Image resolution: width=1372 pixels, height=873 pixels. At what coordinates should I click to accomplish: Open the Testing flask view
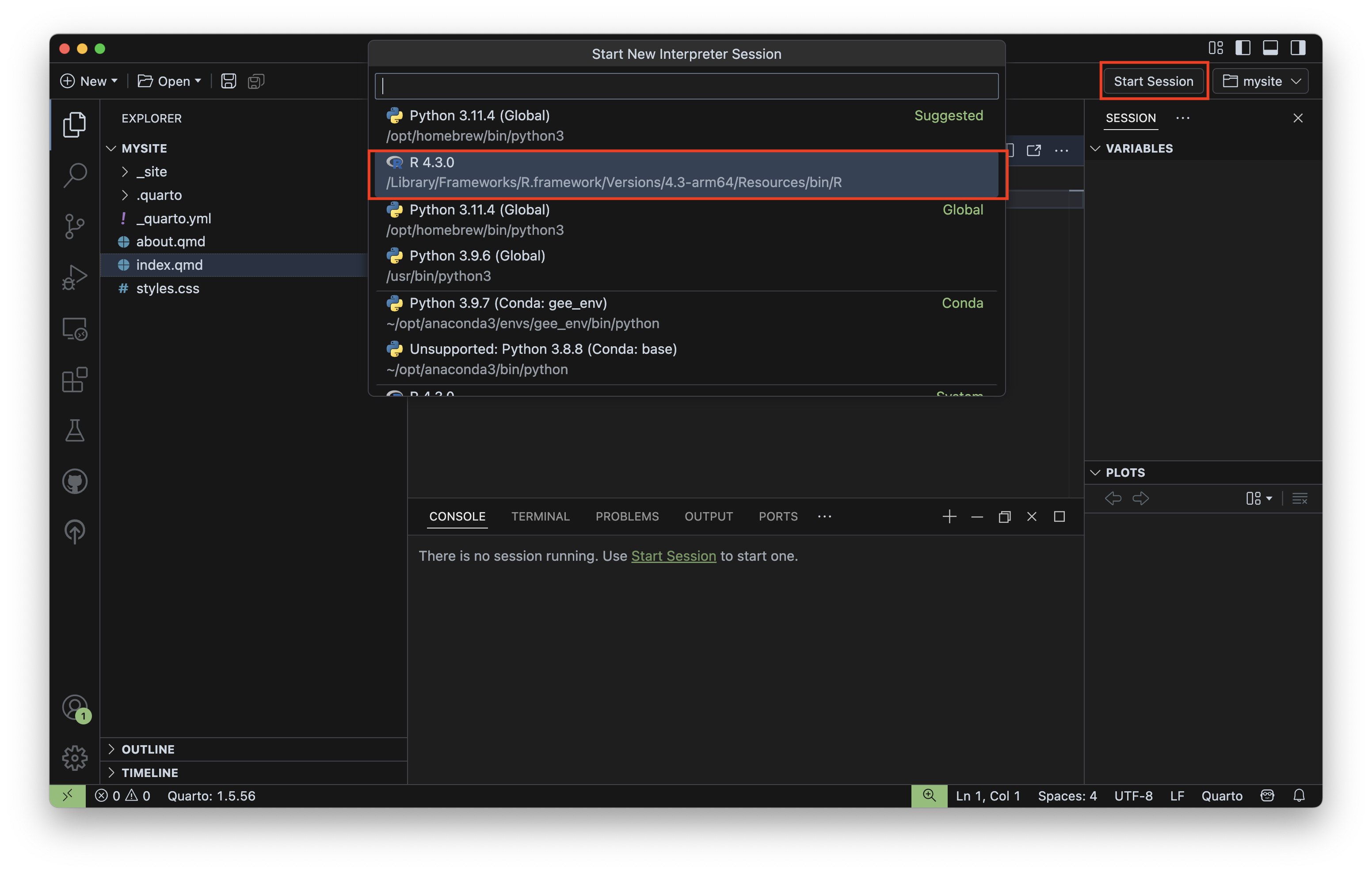(x=75, y=430)
